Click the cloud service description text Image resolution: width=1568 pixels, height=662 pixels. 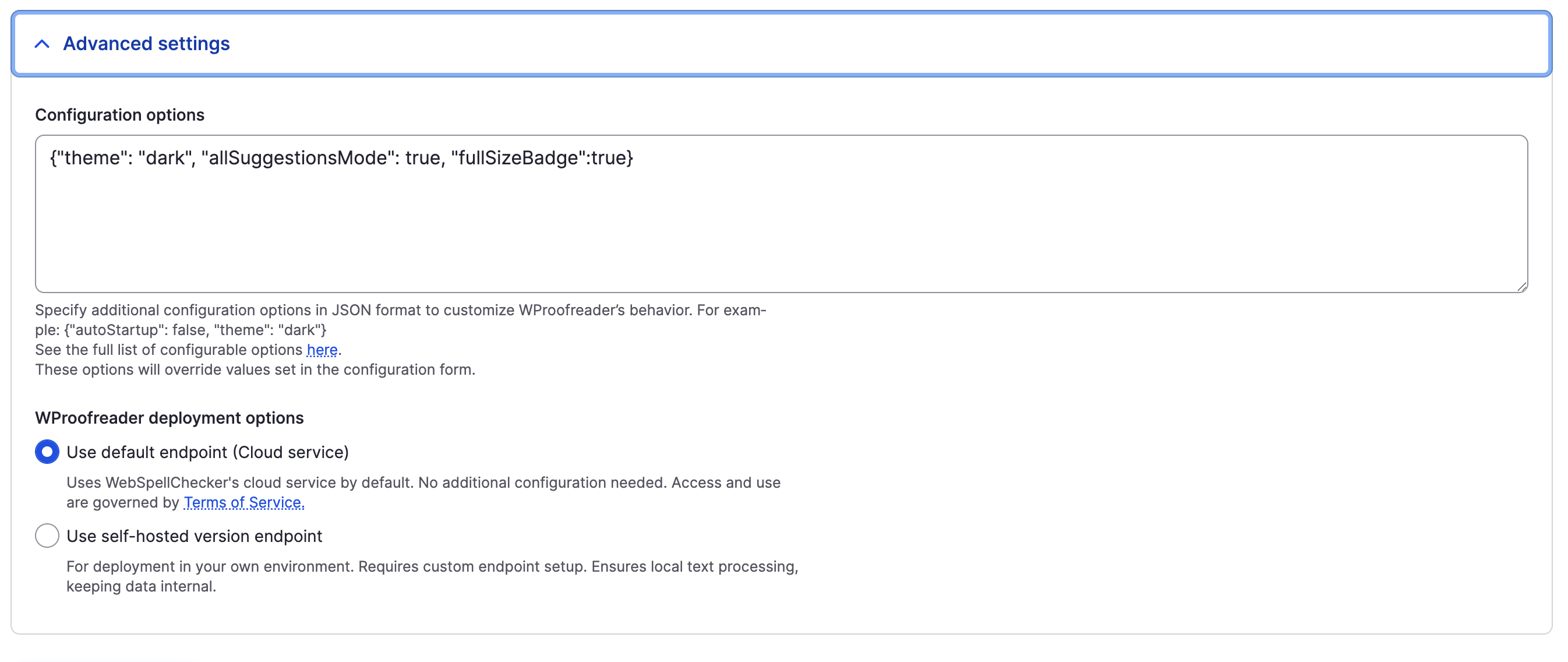point(423,483)
